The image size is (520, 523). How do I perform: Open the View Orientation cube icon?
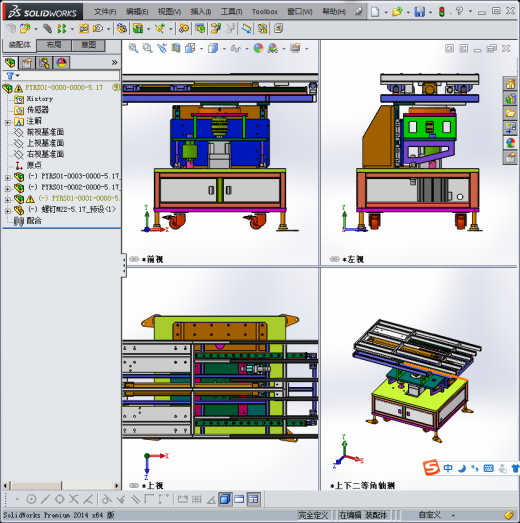(190, 48)
